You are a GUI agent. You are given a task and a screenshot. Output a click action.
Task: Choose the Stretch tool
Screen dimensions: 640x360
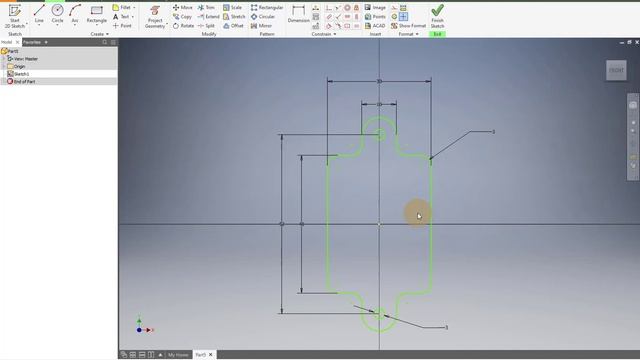234,17
